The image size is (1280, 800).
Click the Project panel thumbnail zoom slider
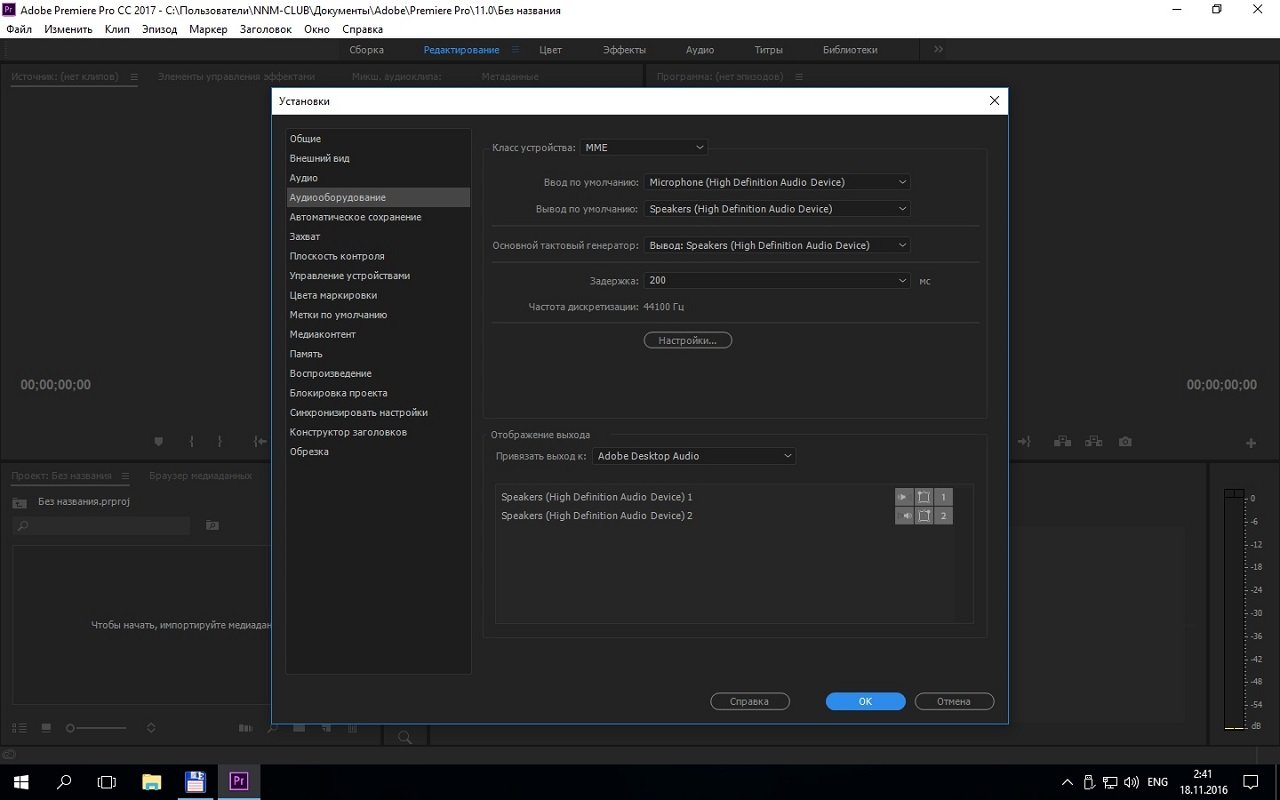100,728
